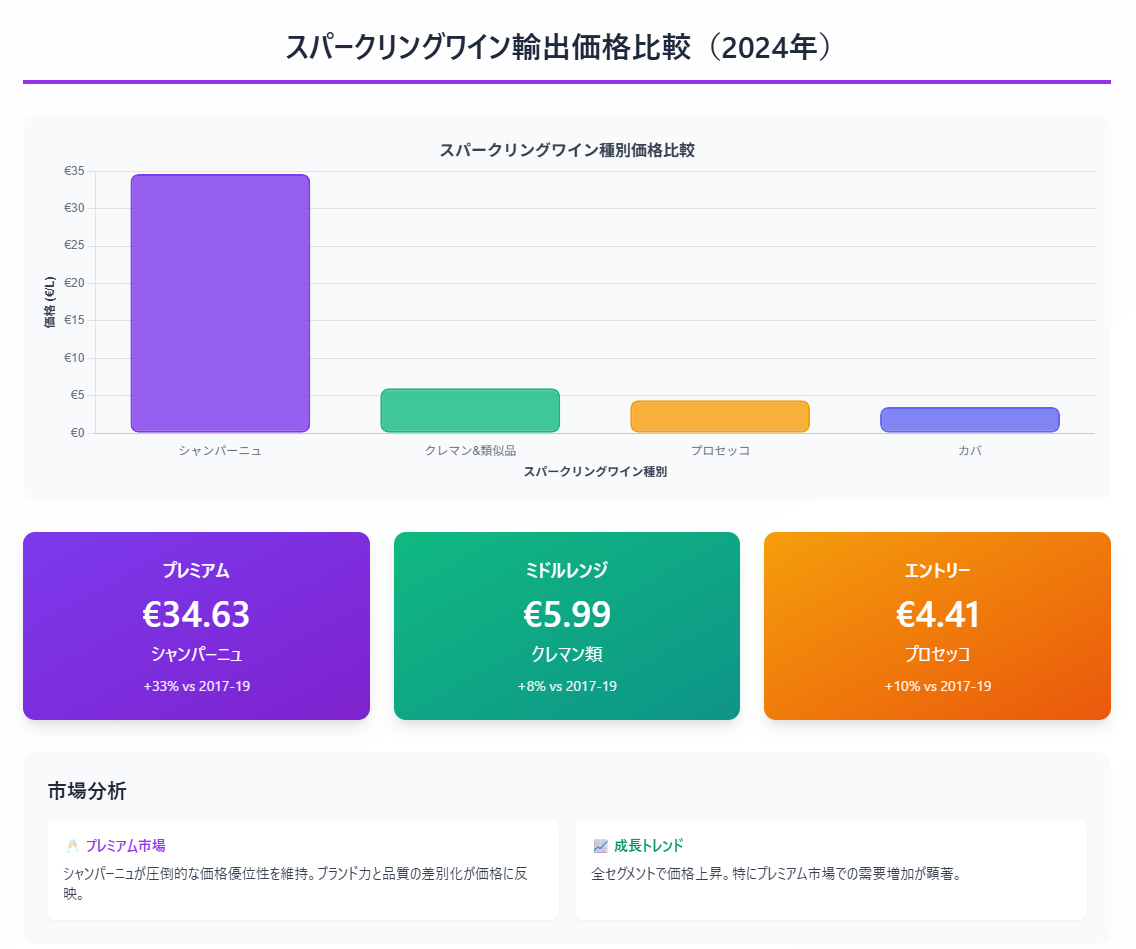The image size is (1136, 949).
Task: Click the champagne glass icon beside プレミアム市場
Action: [72, 846]
